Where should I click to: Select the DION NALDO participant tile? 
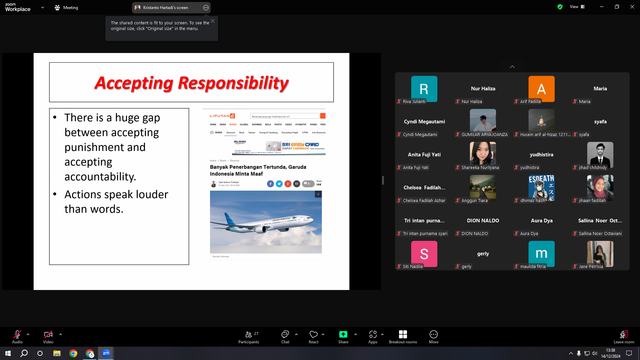click(483, 221)
